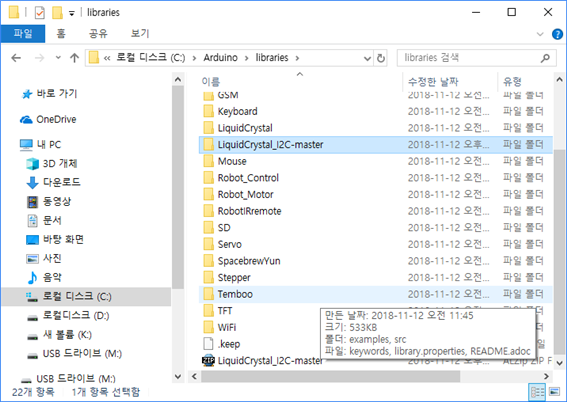The width and height of the screenshot is (567, 402).
Task: Sort by the 유형 column header
Action: (512, 82)
